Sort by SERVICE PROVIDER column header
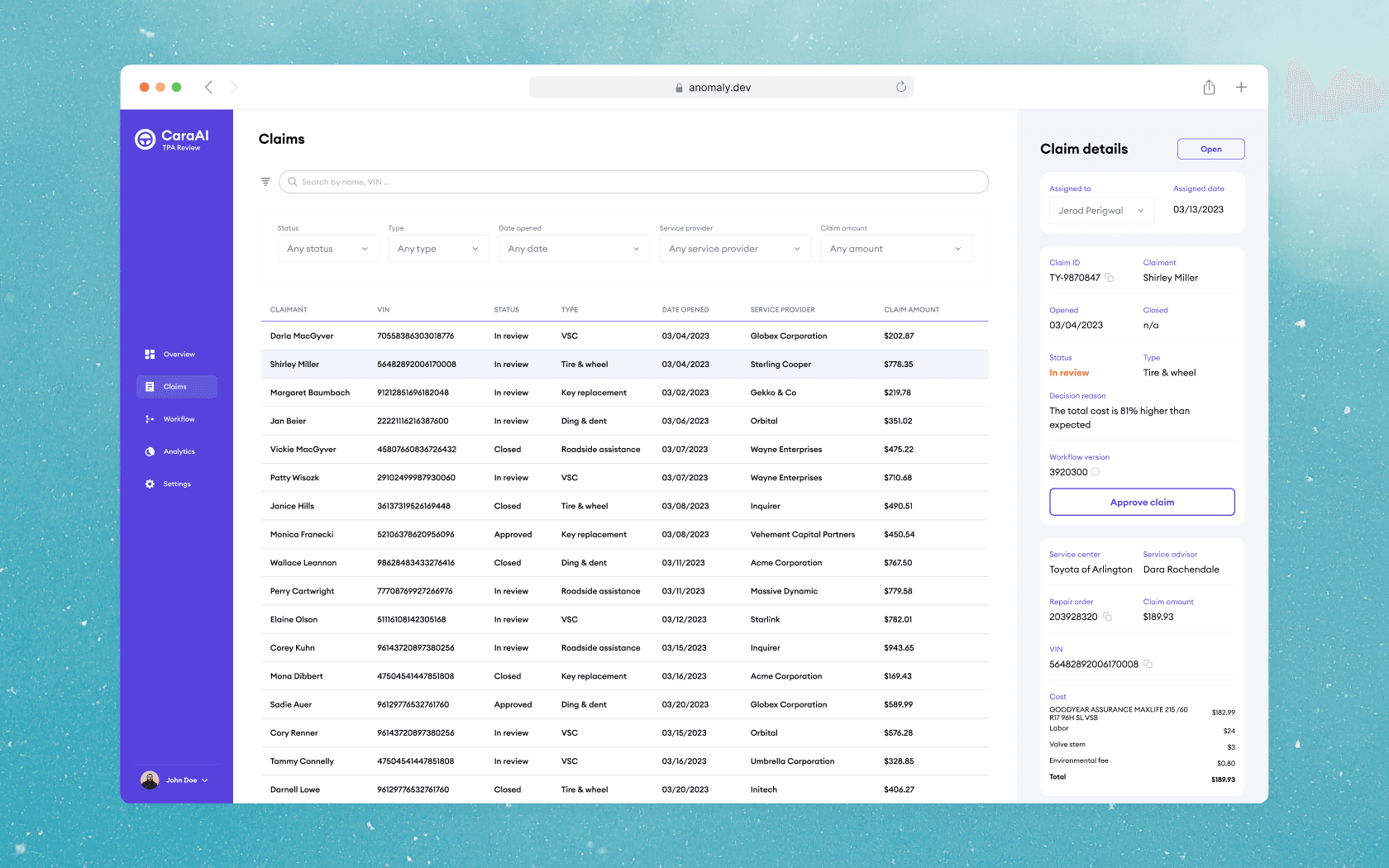 pyautogui.click(x=783, y=310)
